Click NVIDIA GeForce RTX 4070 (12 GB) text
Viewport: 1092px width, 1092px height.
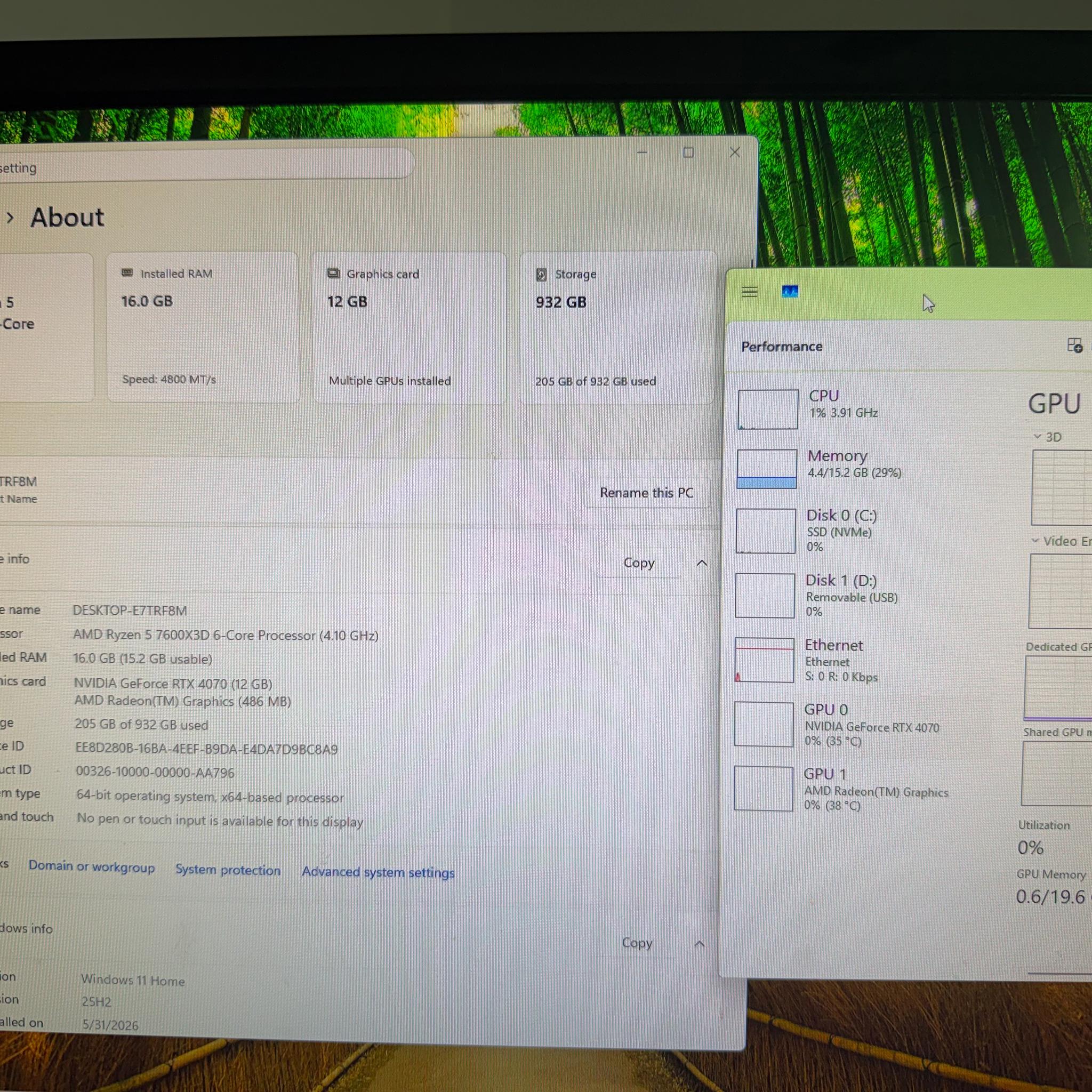tap(173, 684)
